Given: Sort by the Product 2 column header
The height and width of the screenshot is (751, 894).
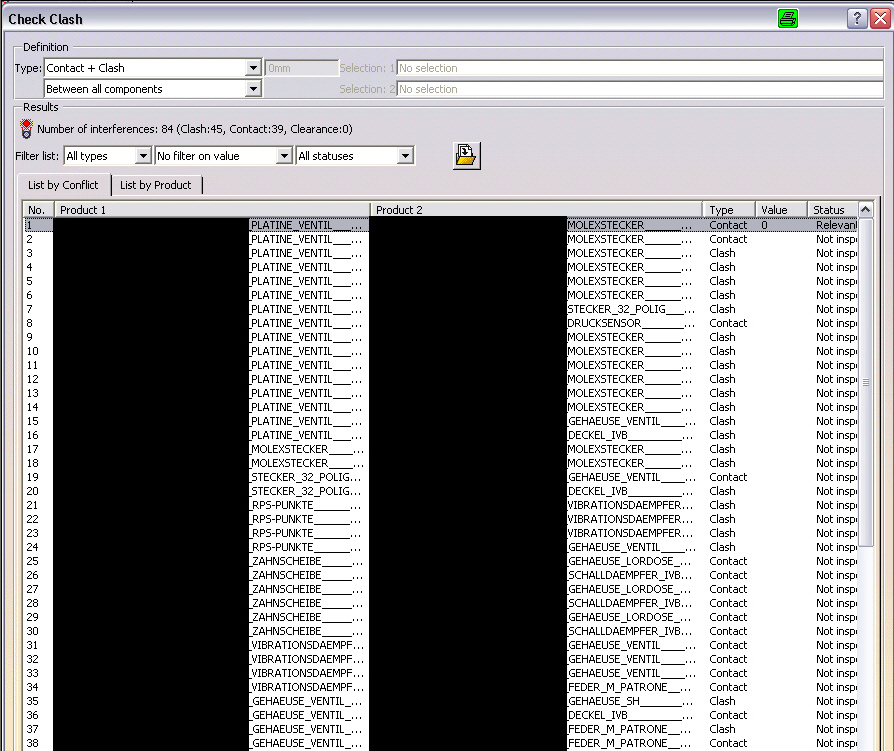Looking at the screenshot, I should click(536, 210).
